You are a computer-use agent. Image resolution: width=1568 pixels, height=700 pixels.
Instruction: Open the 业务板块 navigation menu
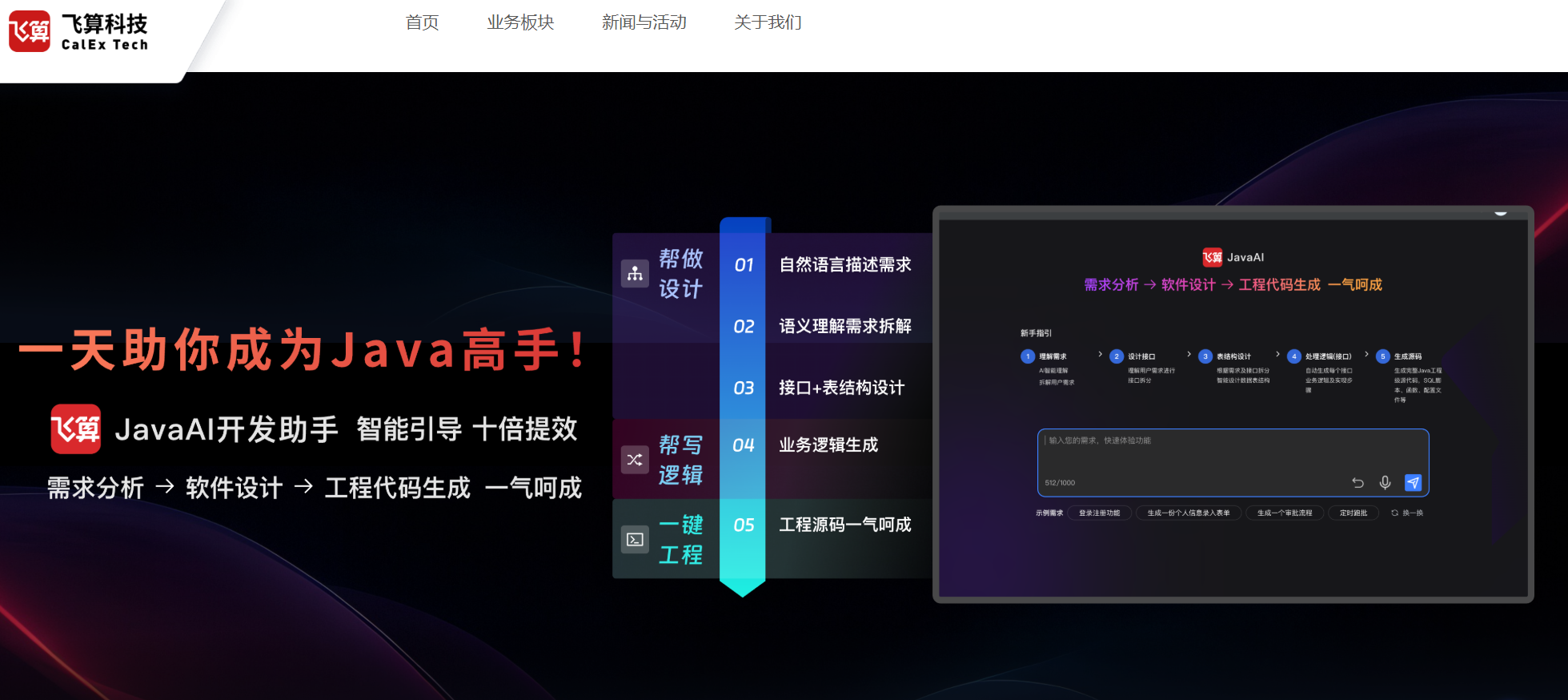[x=520, y=22]
